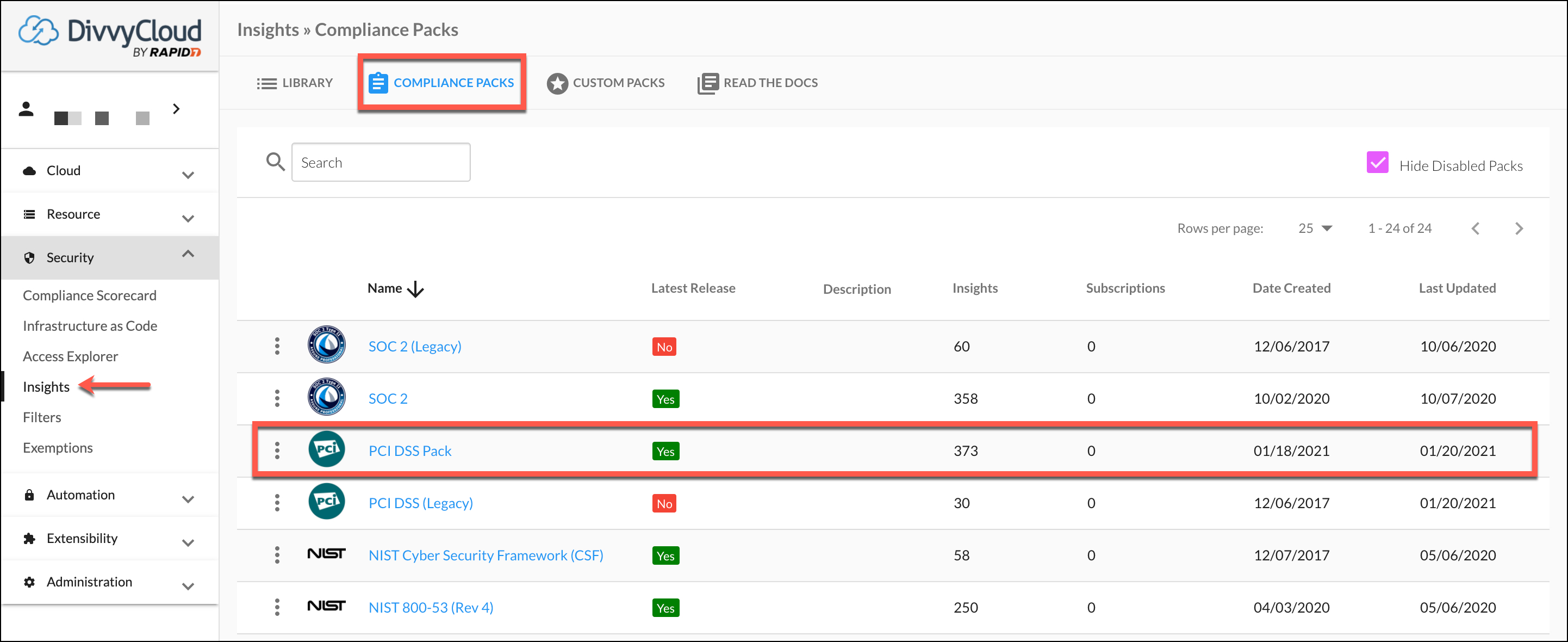Switch to Custom Packs tab

606,83
